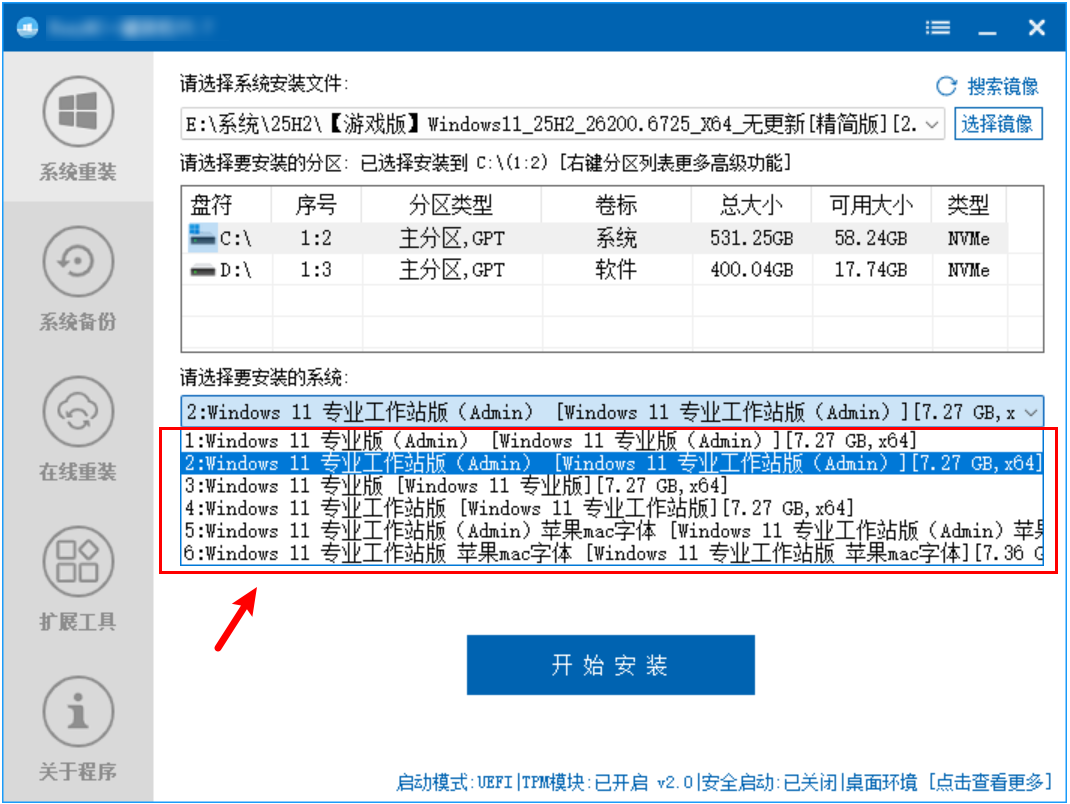Select option 1 Windows 11 专业版 (Admin)
1070x804 pixels.
click(612, 441)
